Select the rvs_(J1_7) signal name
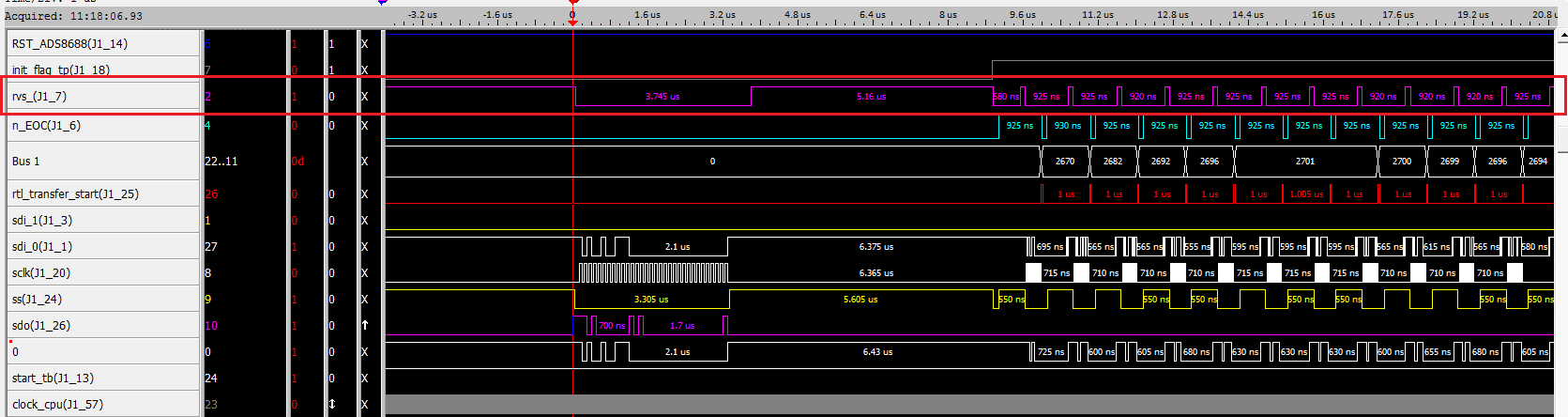 pyautogui.click(x=39, y=96)
